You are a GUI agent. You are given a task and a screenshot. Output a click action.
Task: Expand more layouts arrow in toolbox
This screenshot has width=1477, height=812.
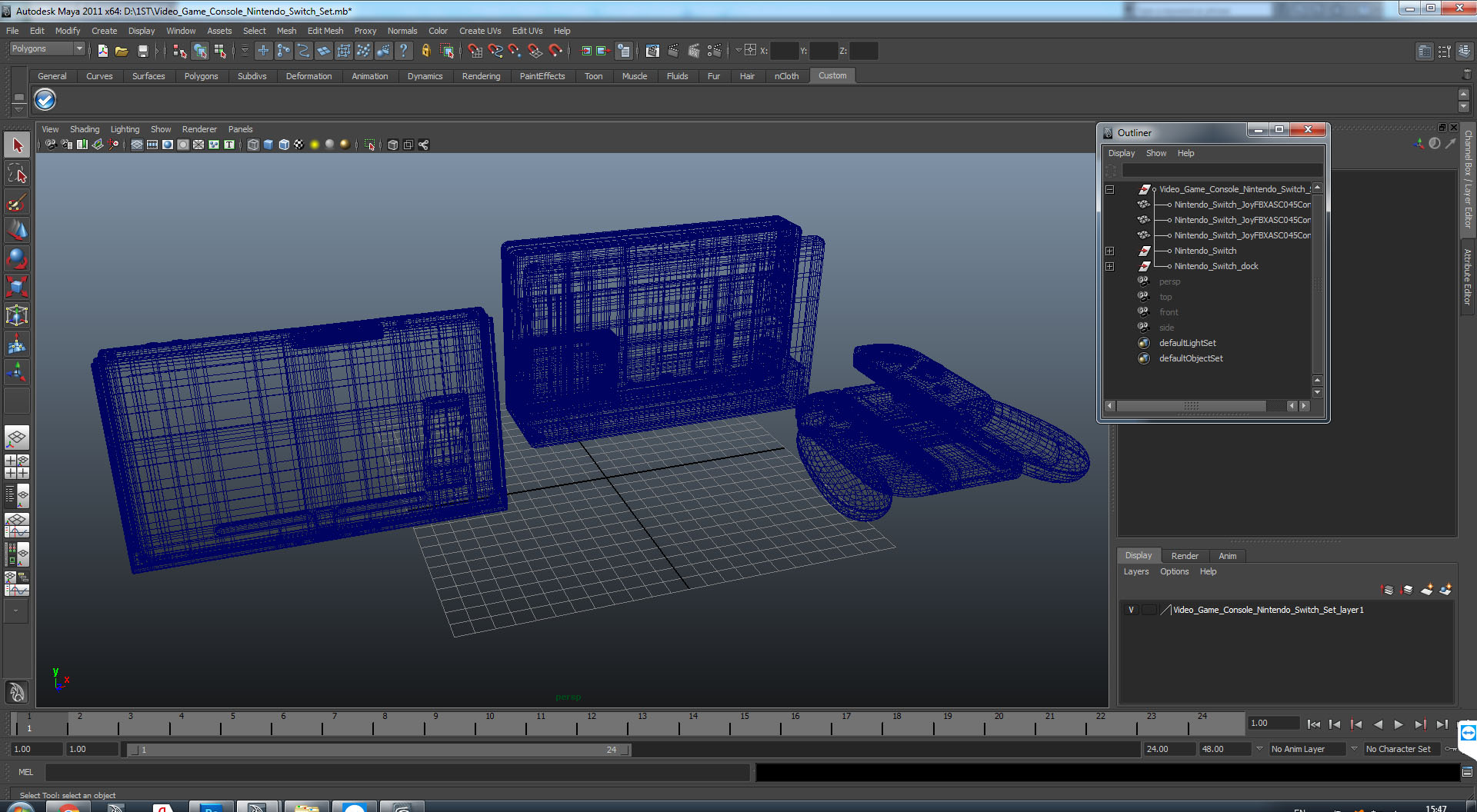[17, 611]
